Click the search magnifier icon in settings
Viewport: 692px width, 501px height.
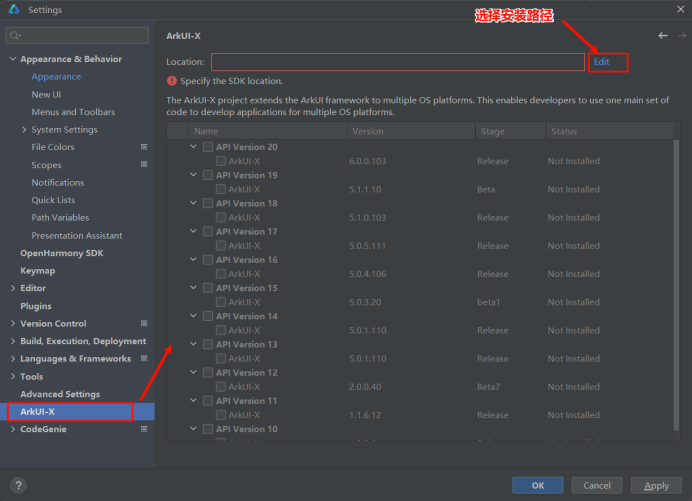click(15, 35)
